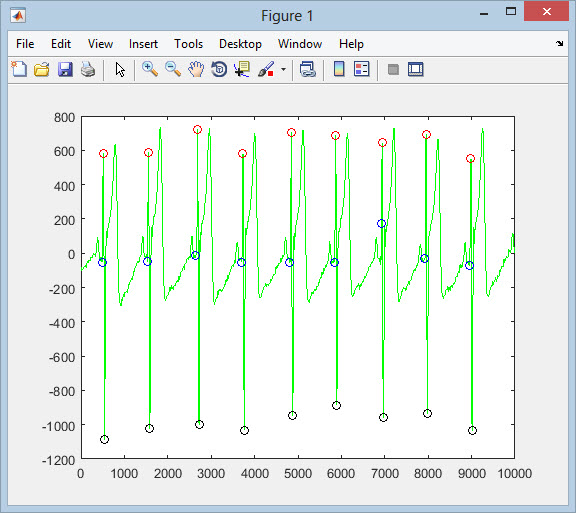
Task: Expand the toolbar dock arrow at the menu bar's right end
Action: click(559, 44)
